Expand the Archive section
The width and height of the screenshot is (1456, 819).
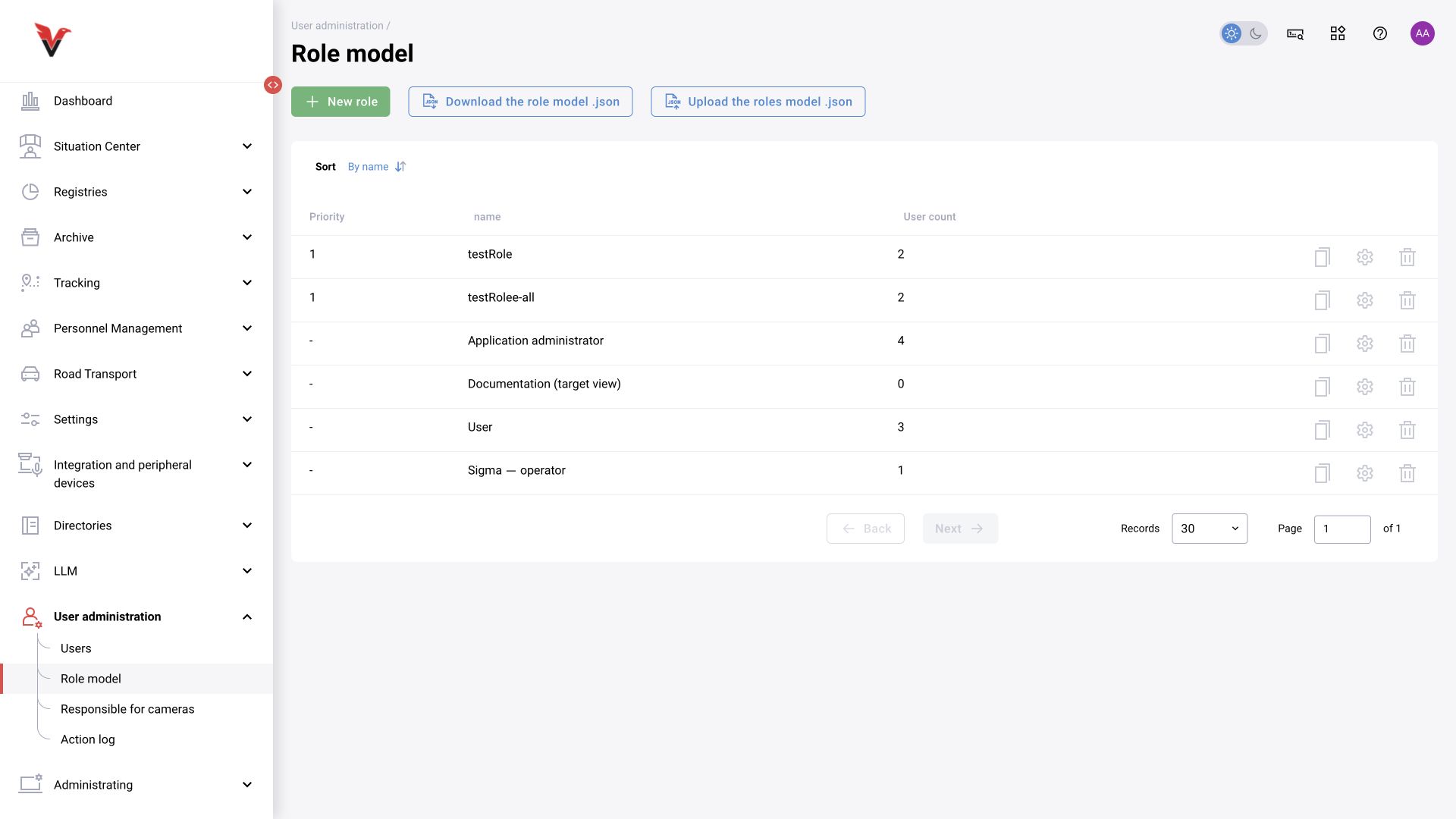(136, 237)
